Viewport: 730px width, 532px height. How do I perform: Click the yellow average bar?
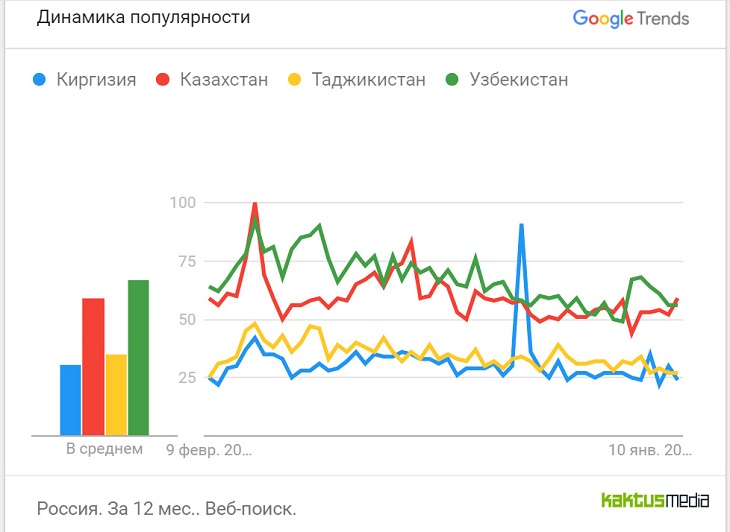point(116,394)
